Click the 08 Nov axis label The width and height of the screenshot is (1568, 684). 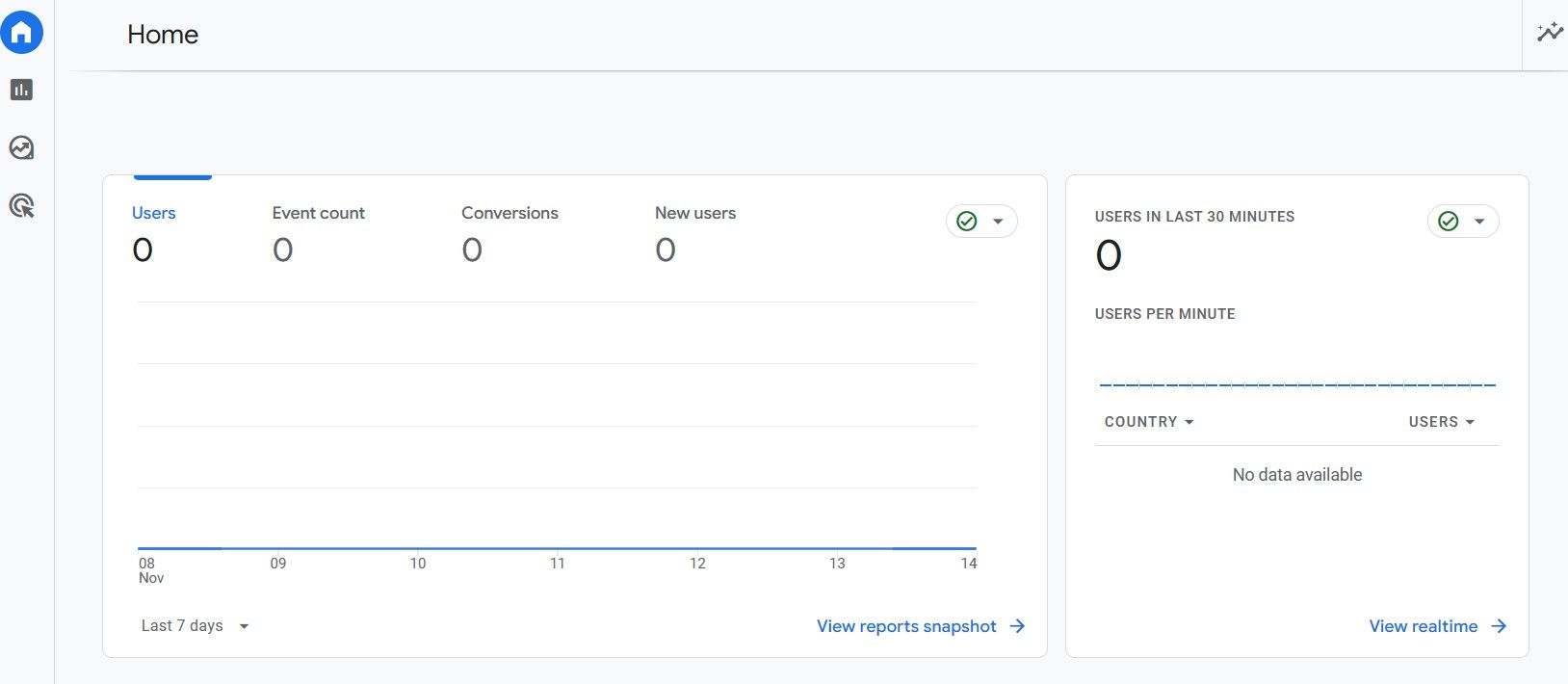151,570
